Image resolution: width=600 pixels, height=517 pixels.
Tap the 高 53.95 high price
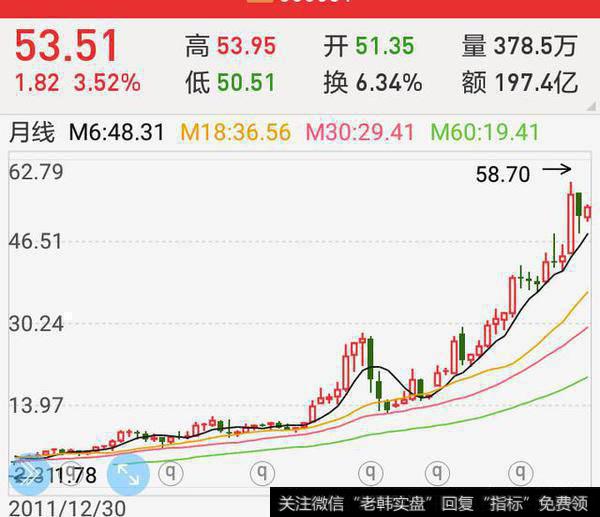231,46
